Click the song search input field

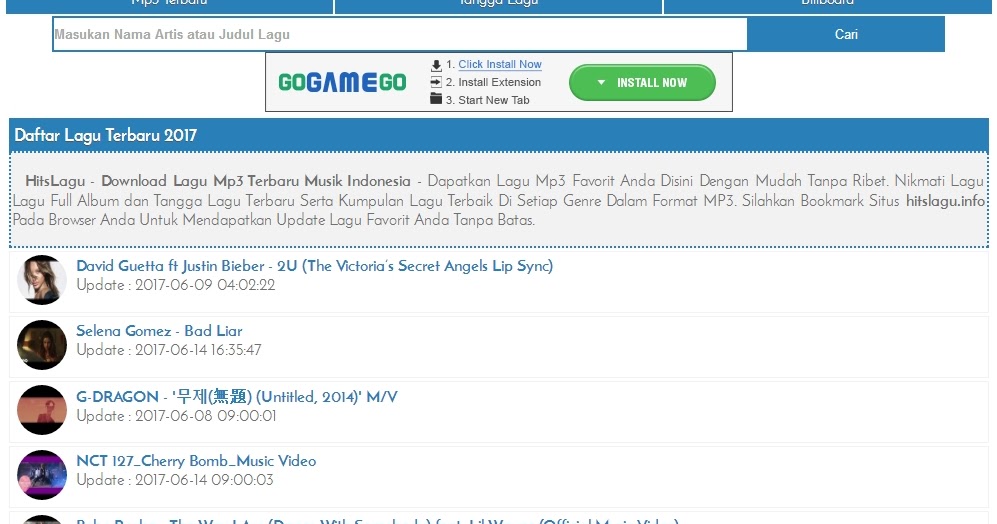(x=399, y=34)
